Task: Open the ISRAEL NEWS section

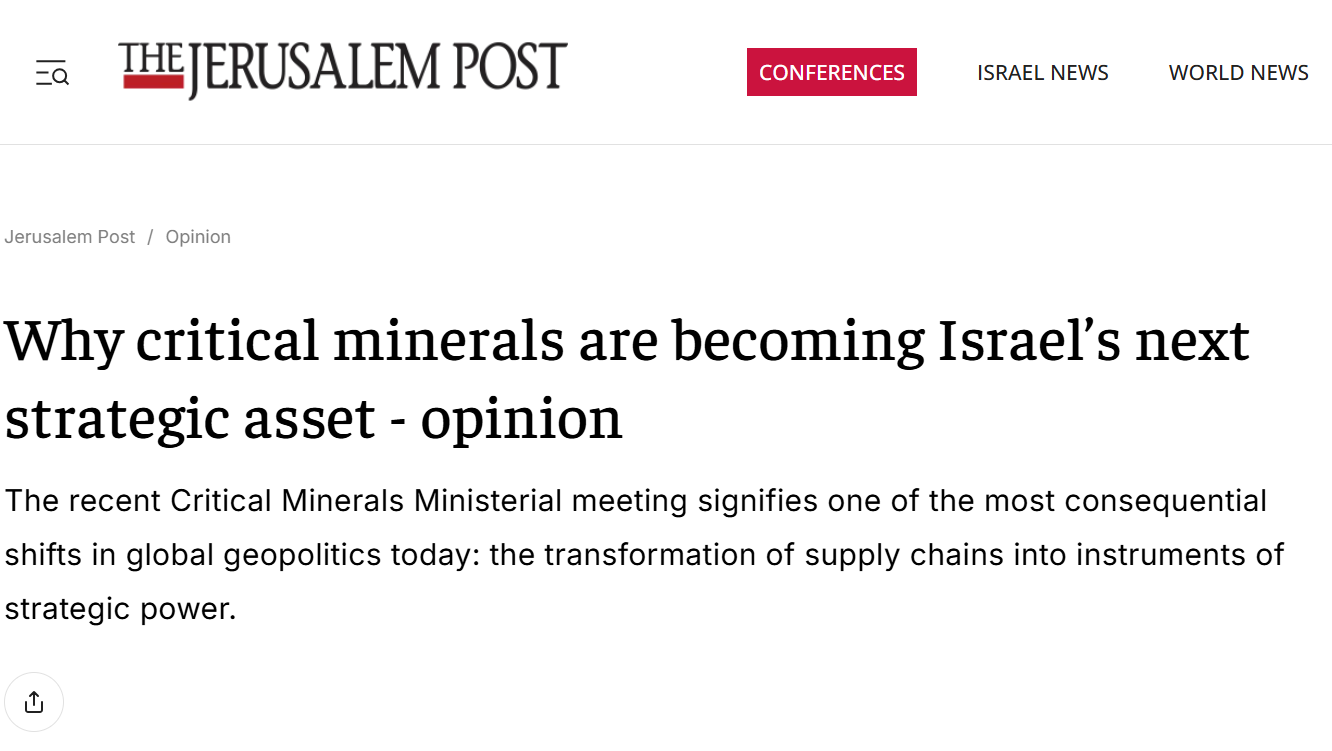Action: tap(1042, 72)
